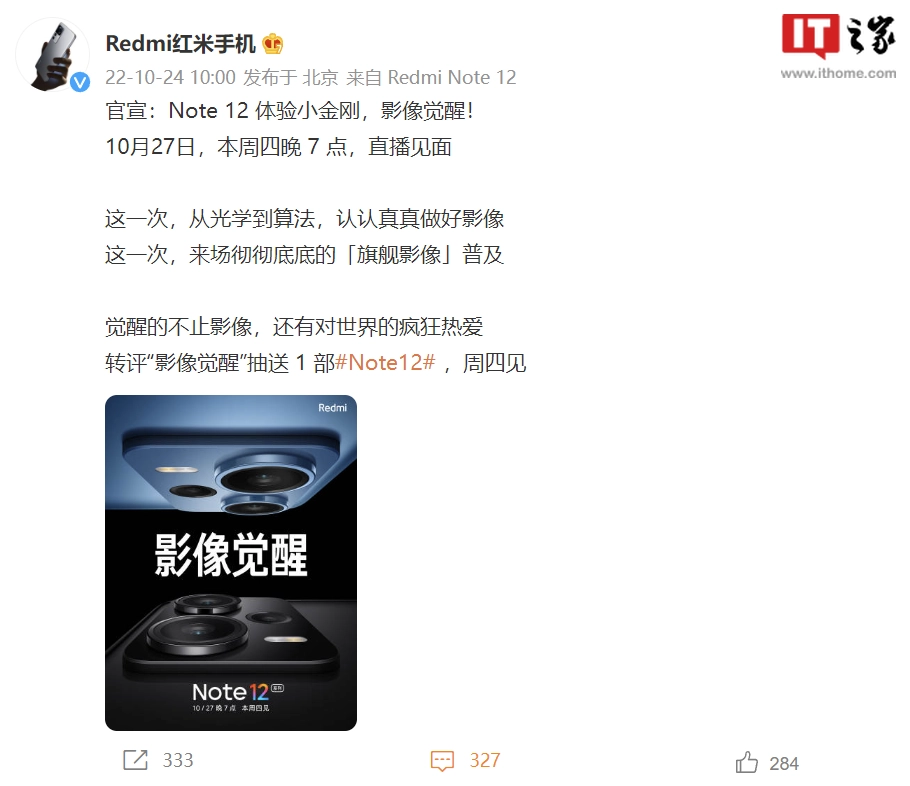Click the 来自 Redmi Note 12 source link
Viewport: 910px width, 786px height.
[431, 77]
